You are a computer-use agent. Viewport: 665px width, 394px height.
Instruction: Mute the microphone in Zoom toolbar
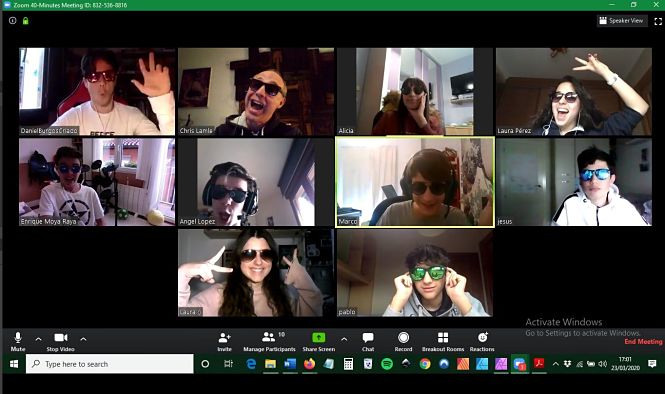18,341
